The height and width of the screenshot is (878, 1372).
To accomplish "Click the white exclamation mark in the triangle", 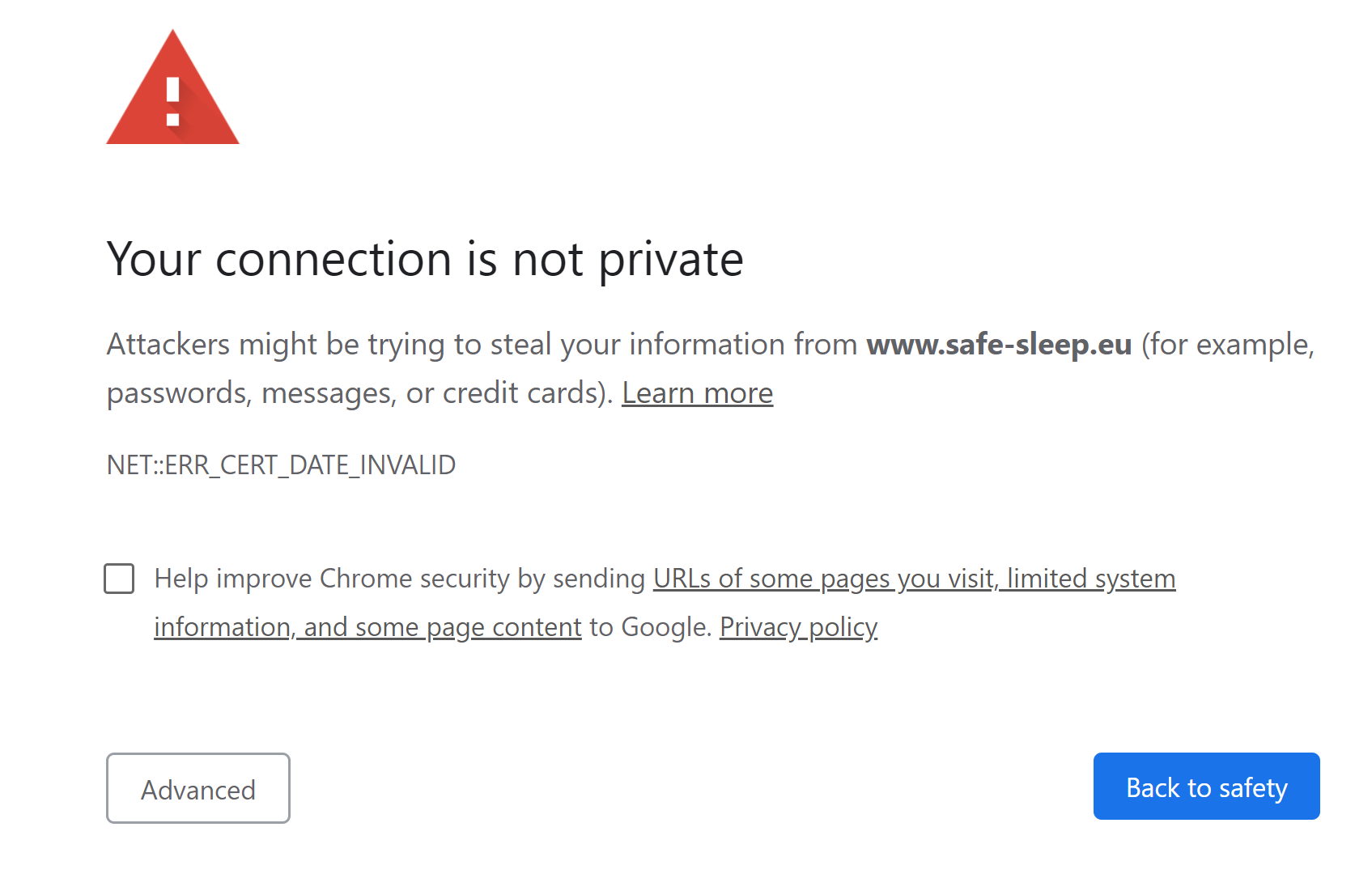I will coord(172,102).
